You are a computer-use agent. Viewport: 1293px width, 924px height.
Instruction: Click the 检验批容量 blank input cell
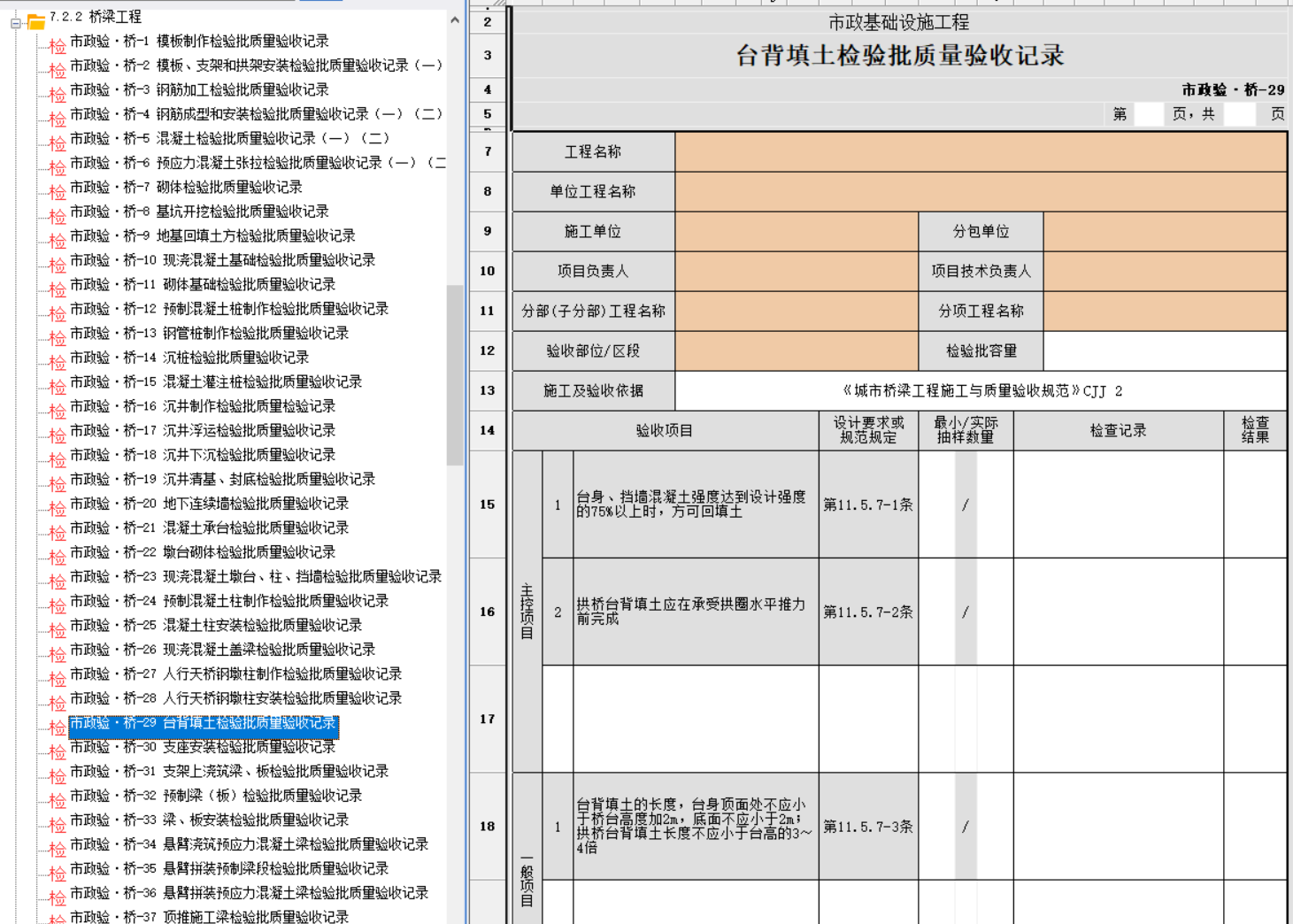(x=1165, y=350)
